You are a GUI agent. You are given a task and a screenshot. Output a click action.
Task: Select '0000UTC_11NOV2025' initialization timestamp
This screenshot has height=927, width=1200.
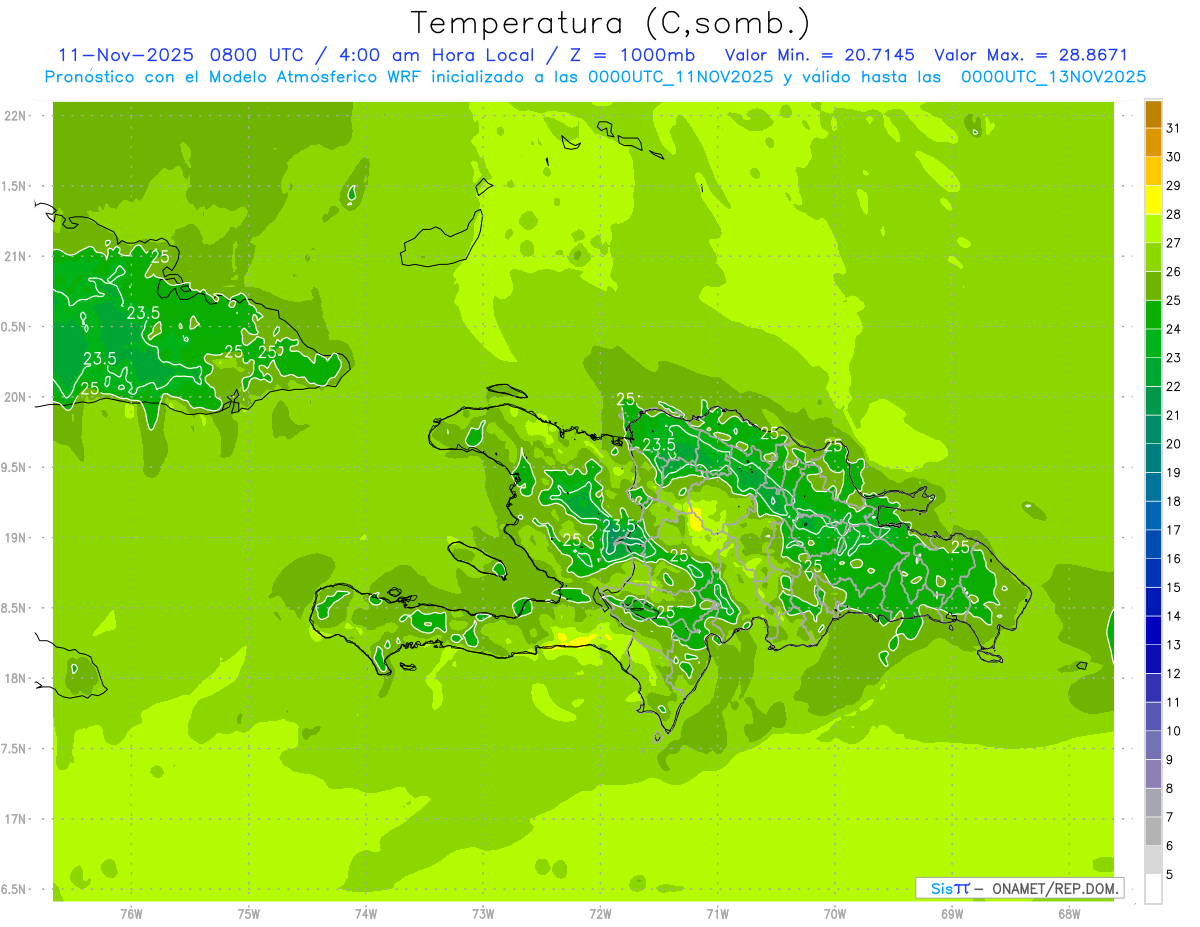681,77
